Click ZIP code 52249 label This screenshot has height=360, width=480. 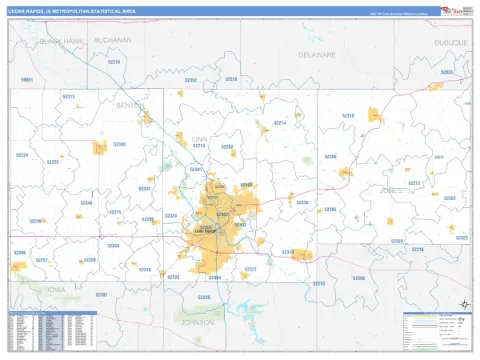pos(35,221)
